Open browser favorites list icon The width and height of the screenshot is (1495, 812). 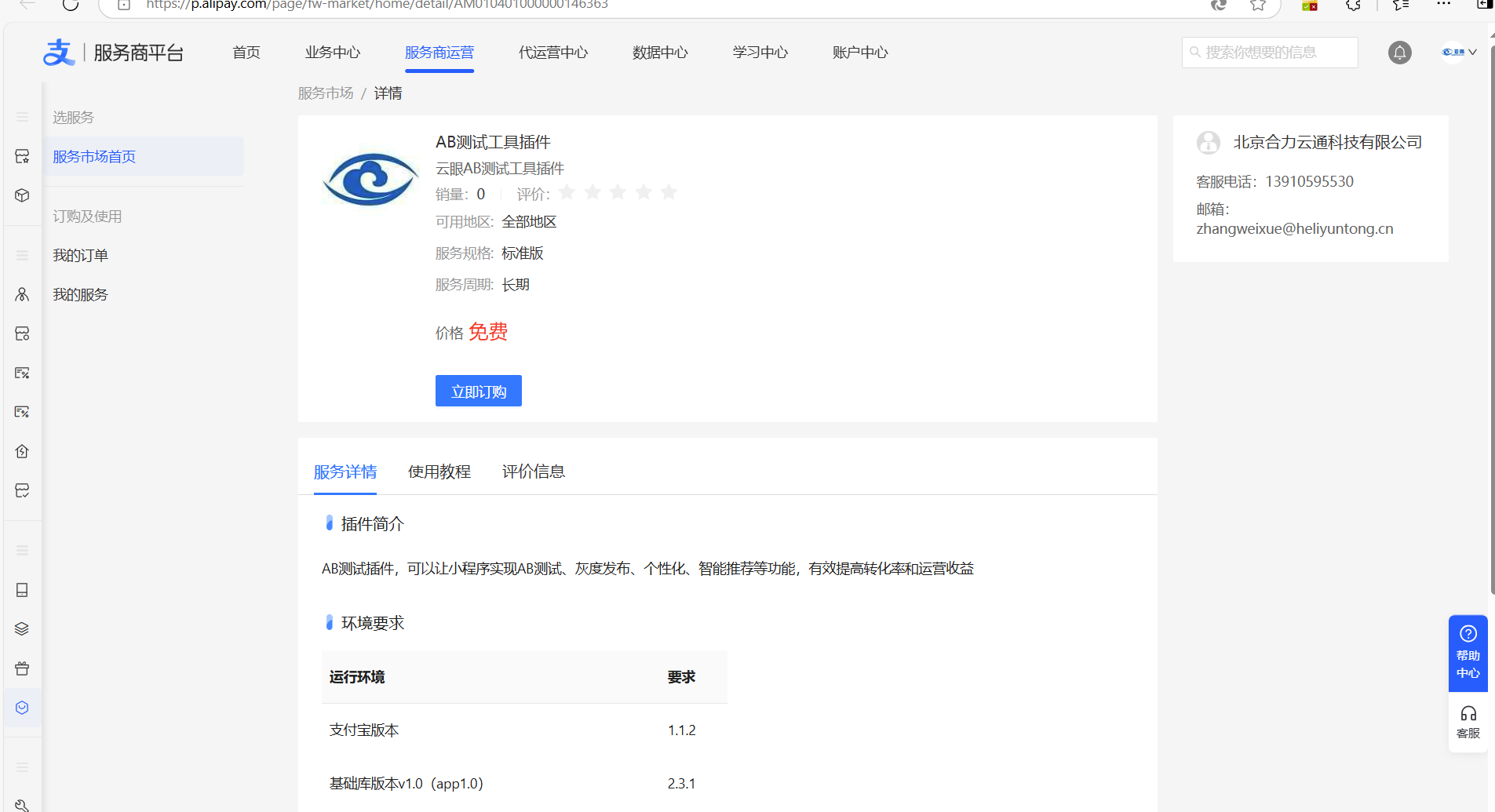pyautogui.click(x=1401, y=5)
